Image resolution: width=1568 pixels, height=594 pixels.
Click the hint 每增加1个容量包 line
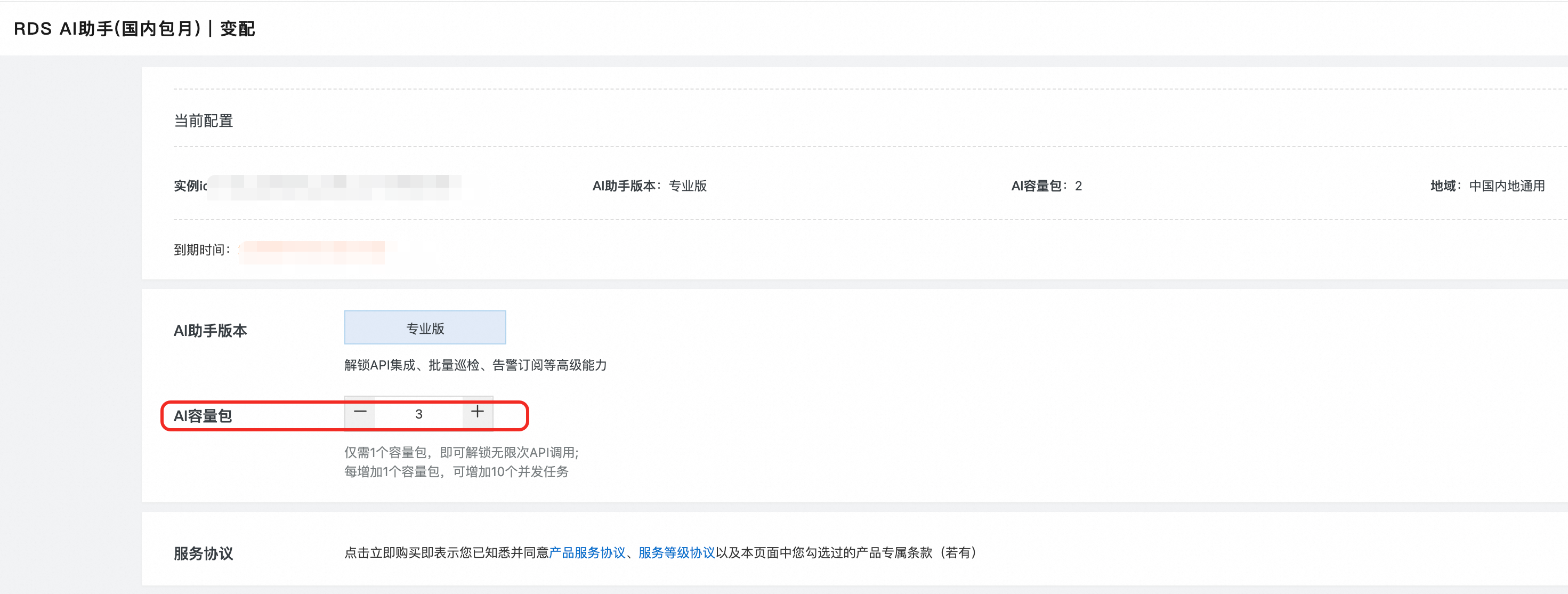456,471
